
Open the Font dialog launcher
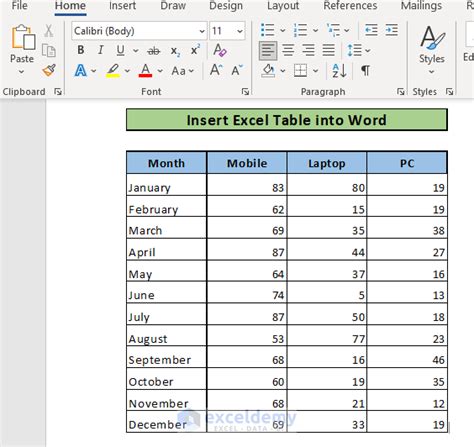point(245,91)
